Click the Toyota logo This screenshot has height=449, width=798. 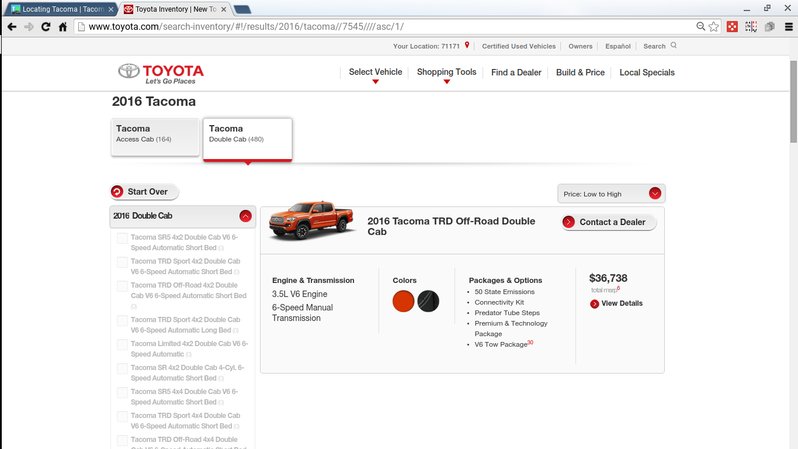coord(161,73)
